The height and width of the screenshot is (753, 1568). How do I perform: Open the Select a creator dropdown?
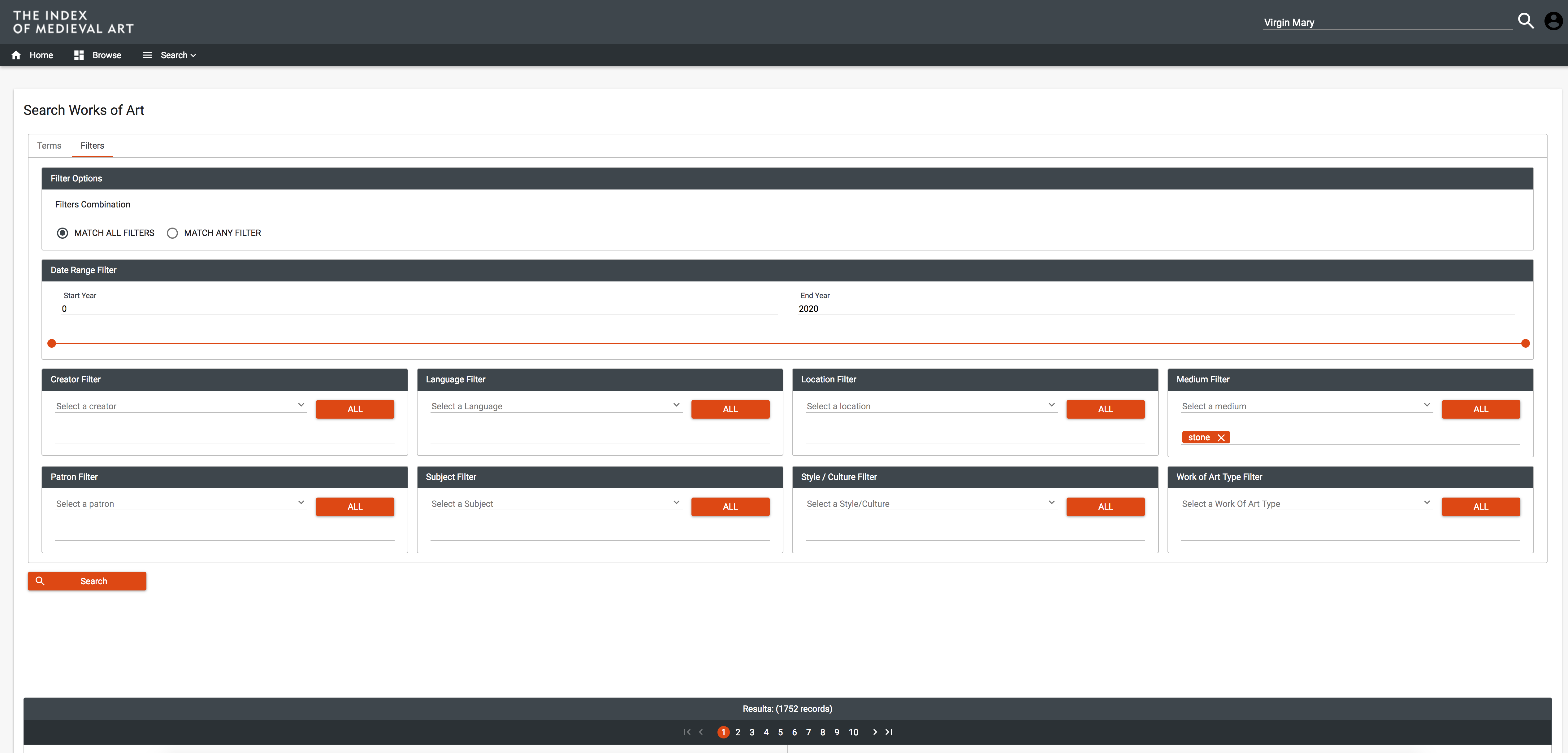click(181, 406)
